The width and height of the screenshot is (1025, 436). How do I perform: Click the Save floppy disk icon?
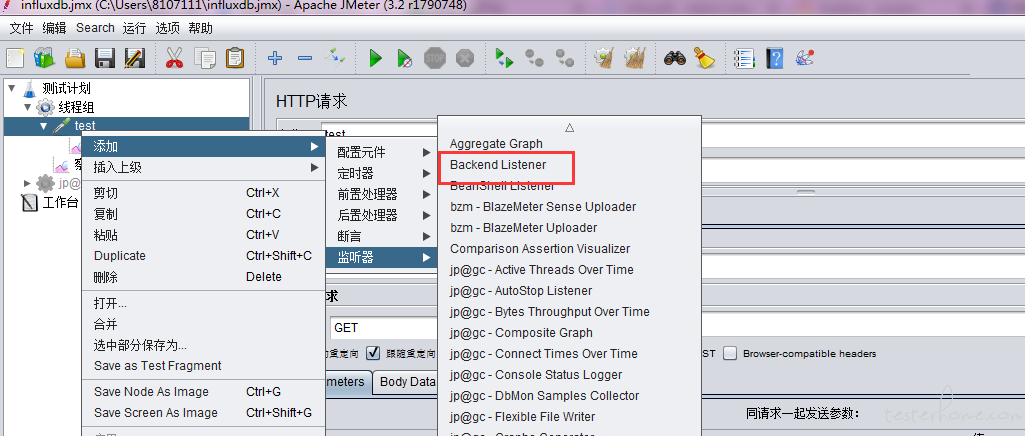pyautogui.click(x=104, y=59)
